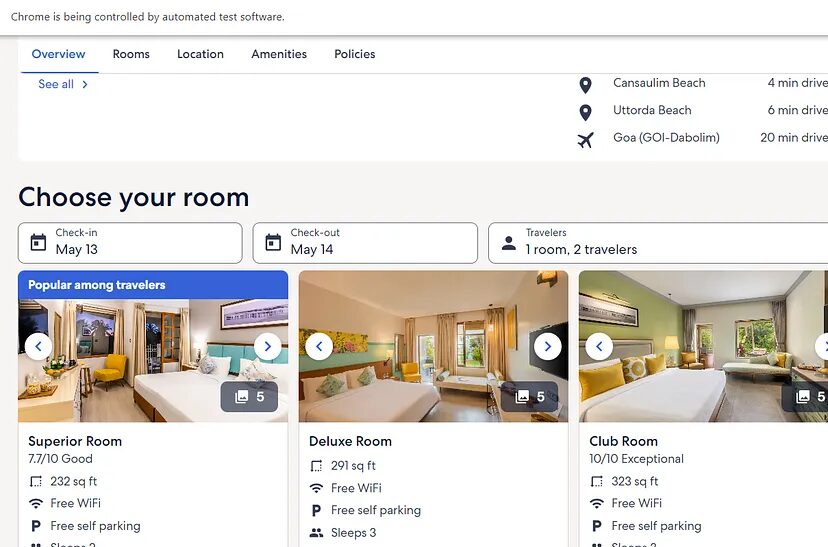The height and width of the screenshot is (547, 828).
Task: Click the person icon in Travelers field
Action: (509, 243)
